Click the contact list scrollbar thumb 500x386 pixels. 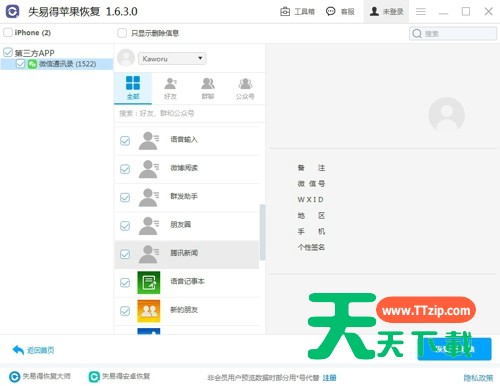tap(262, 232)
